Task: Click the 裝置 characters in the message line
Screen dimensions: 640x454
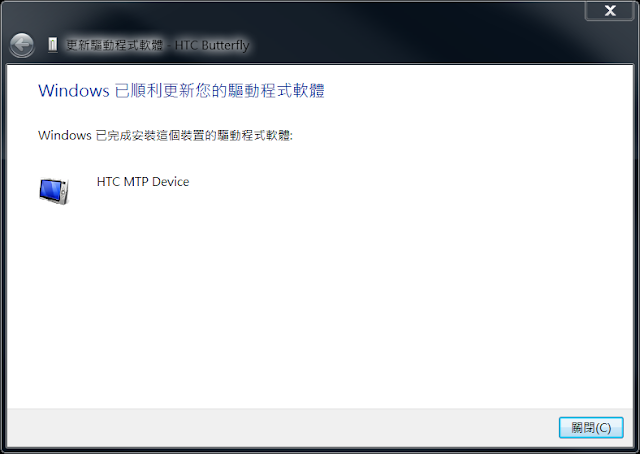Action: pos(192,135)
